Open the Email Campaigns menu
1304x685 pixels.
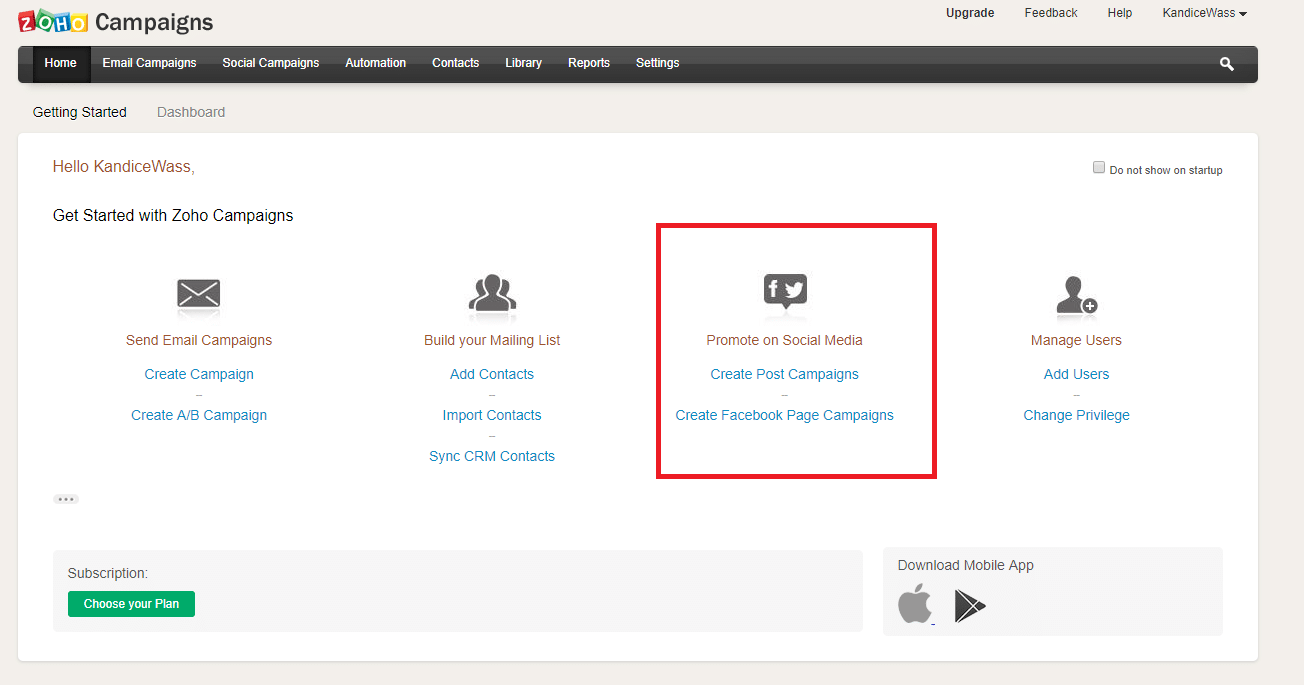(150, 63)
